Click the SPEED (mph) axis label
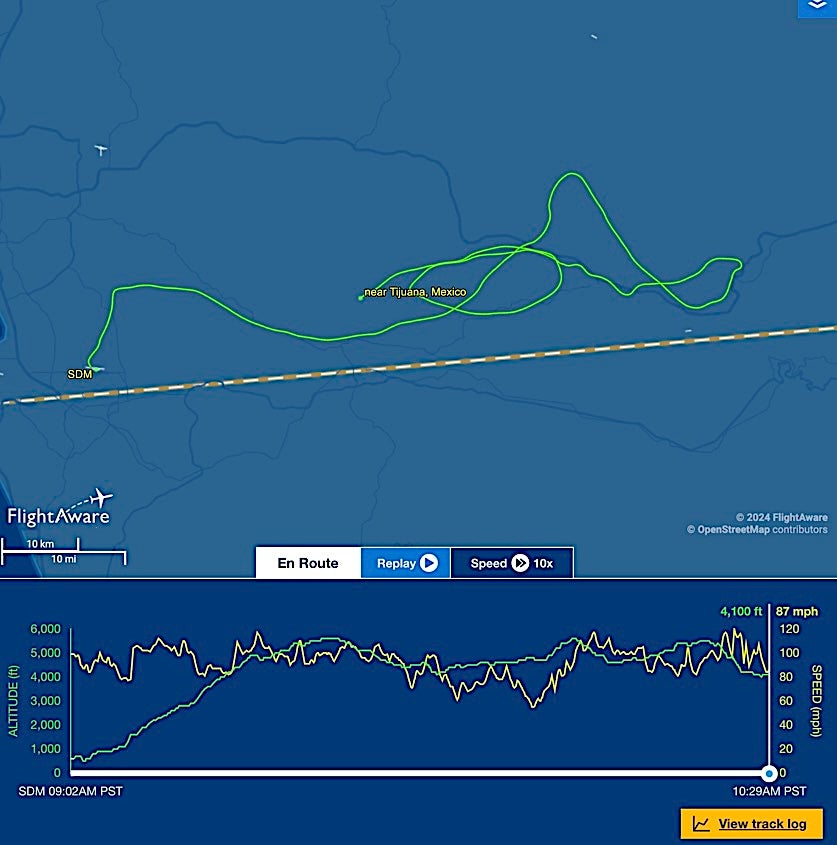Image resolution: width=837 pixels, height=845 pixels. pos(817,701)
